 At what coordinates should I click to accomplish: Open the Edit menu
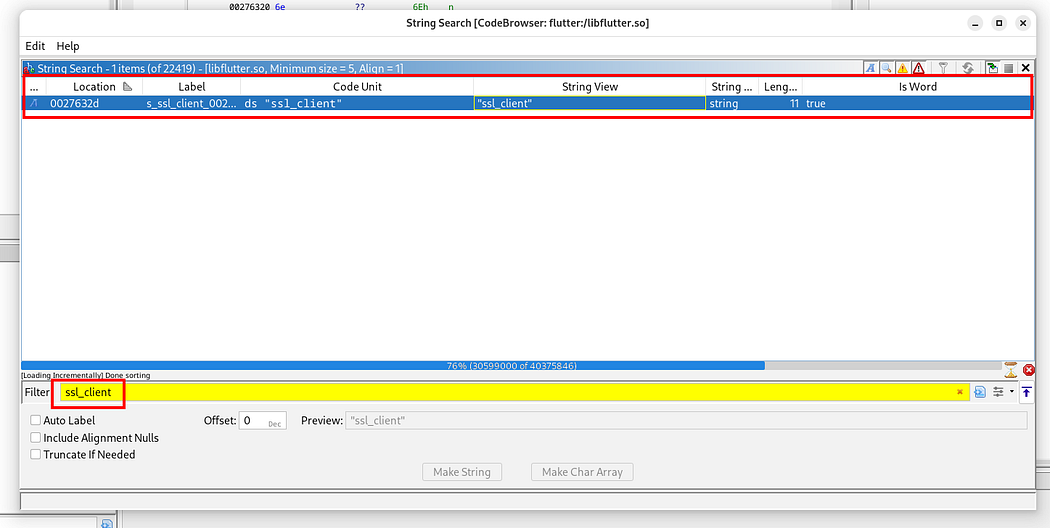(x=35, y=46)
